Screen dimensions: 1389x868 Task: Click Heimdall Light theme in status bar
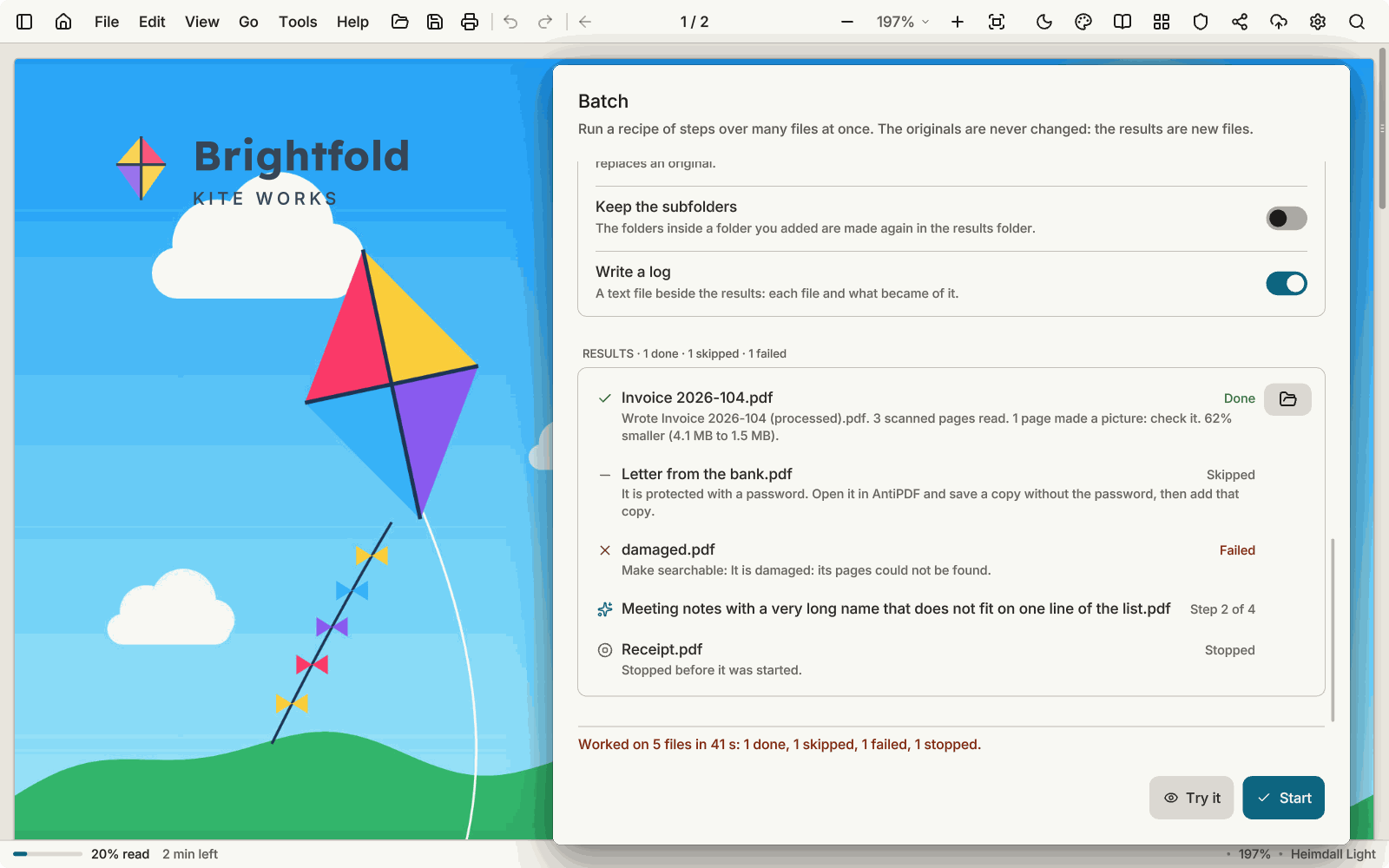1333,854
